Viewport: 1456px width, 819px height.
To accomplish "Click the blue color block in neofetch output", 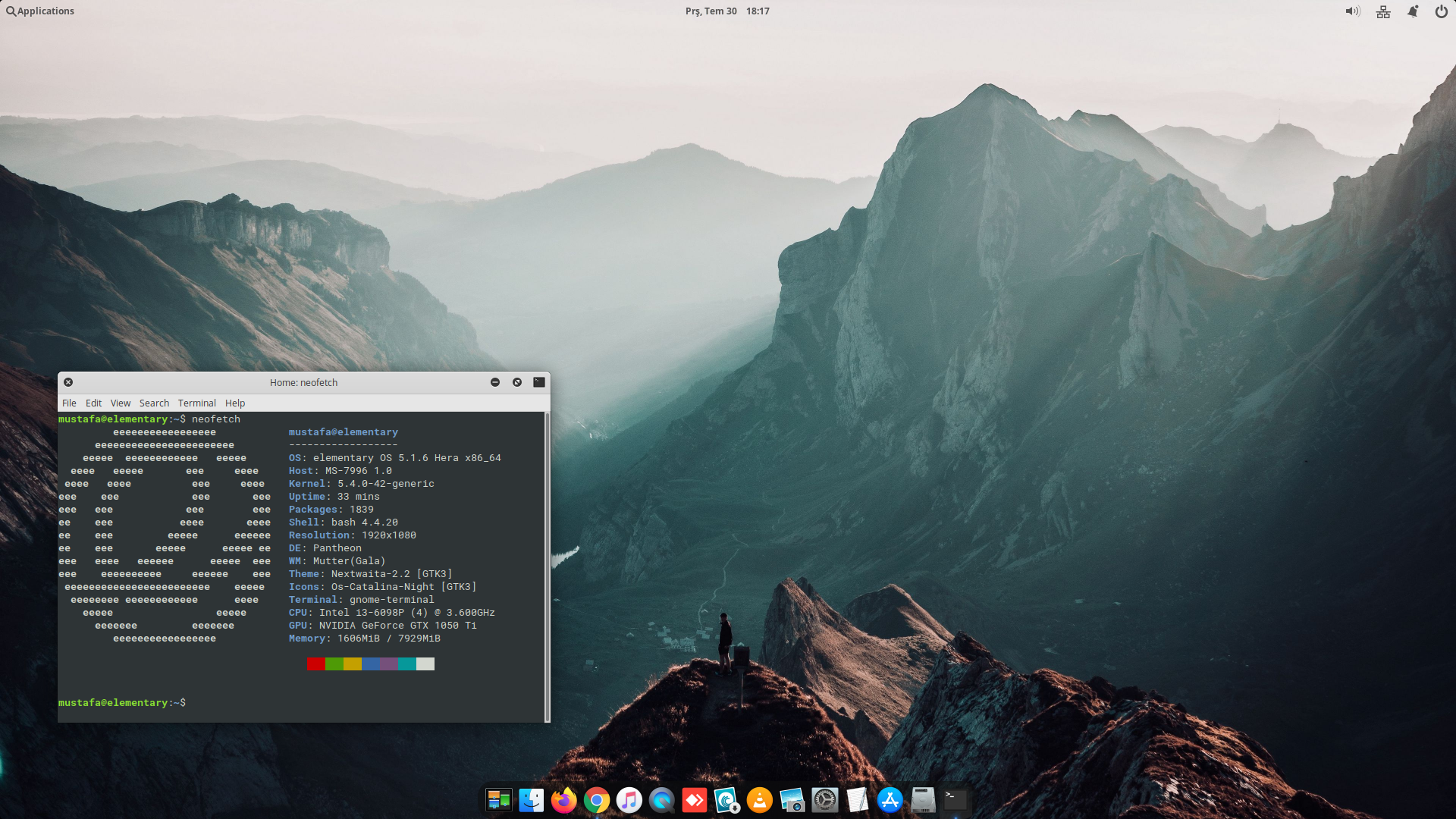I will [371, 664].
